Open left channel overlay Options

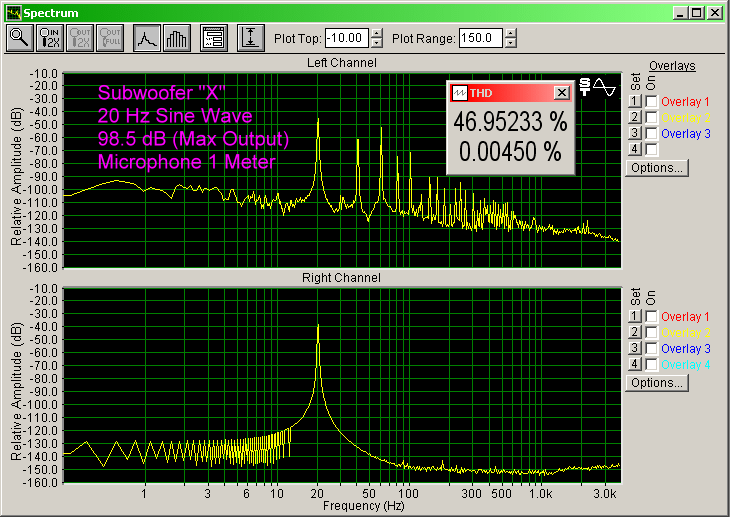tap(656, 167)
